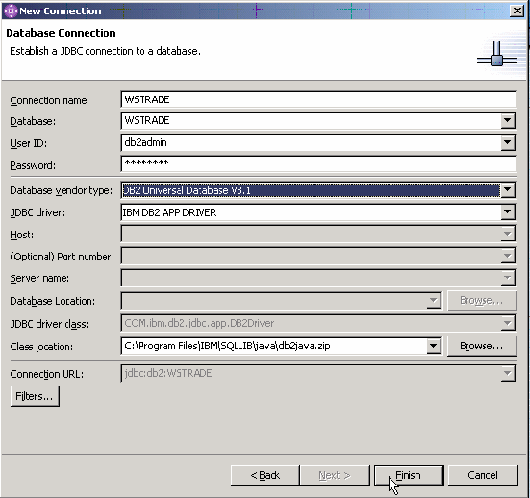
Task: Click the Finish button
Action: coord(409,475)
